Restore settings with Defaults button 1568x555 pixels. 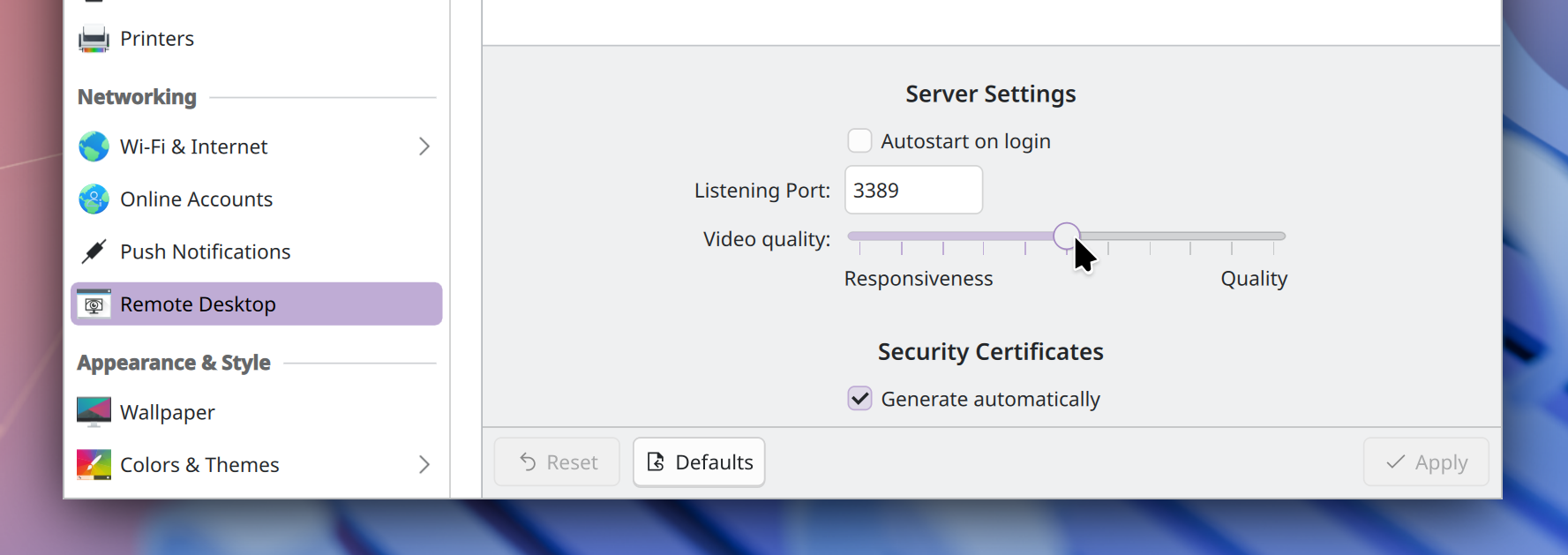699,462
